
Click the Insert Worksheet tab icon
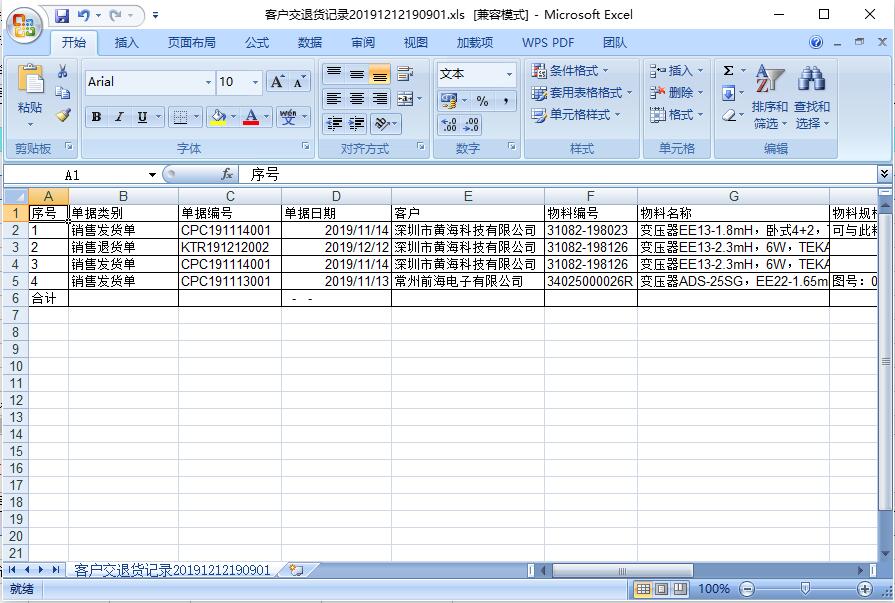295,570
